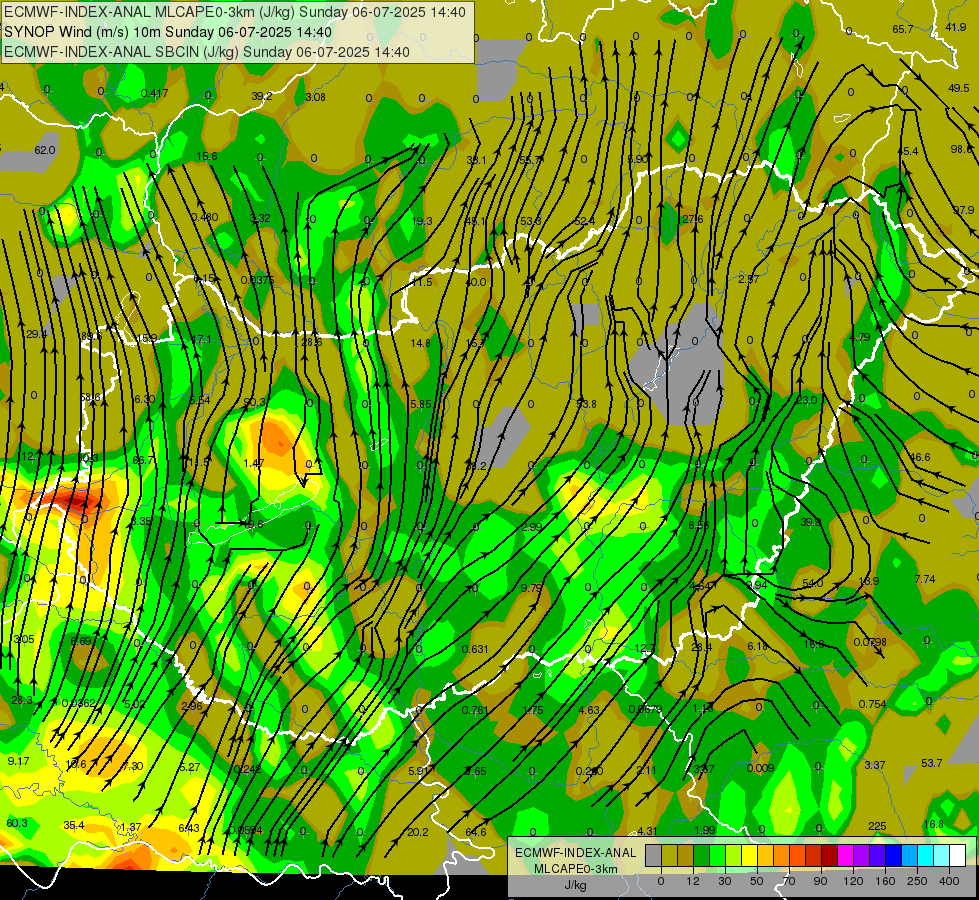Click the map value 0.417
979x900 pixels.
tap(154, 94)
